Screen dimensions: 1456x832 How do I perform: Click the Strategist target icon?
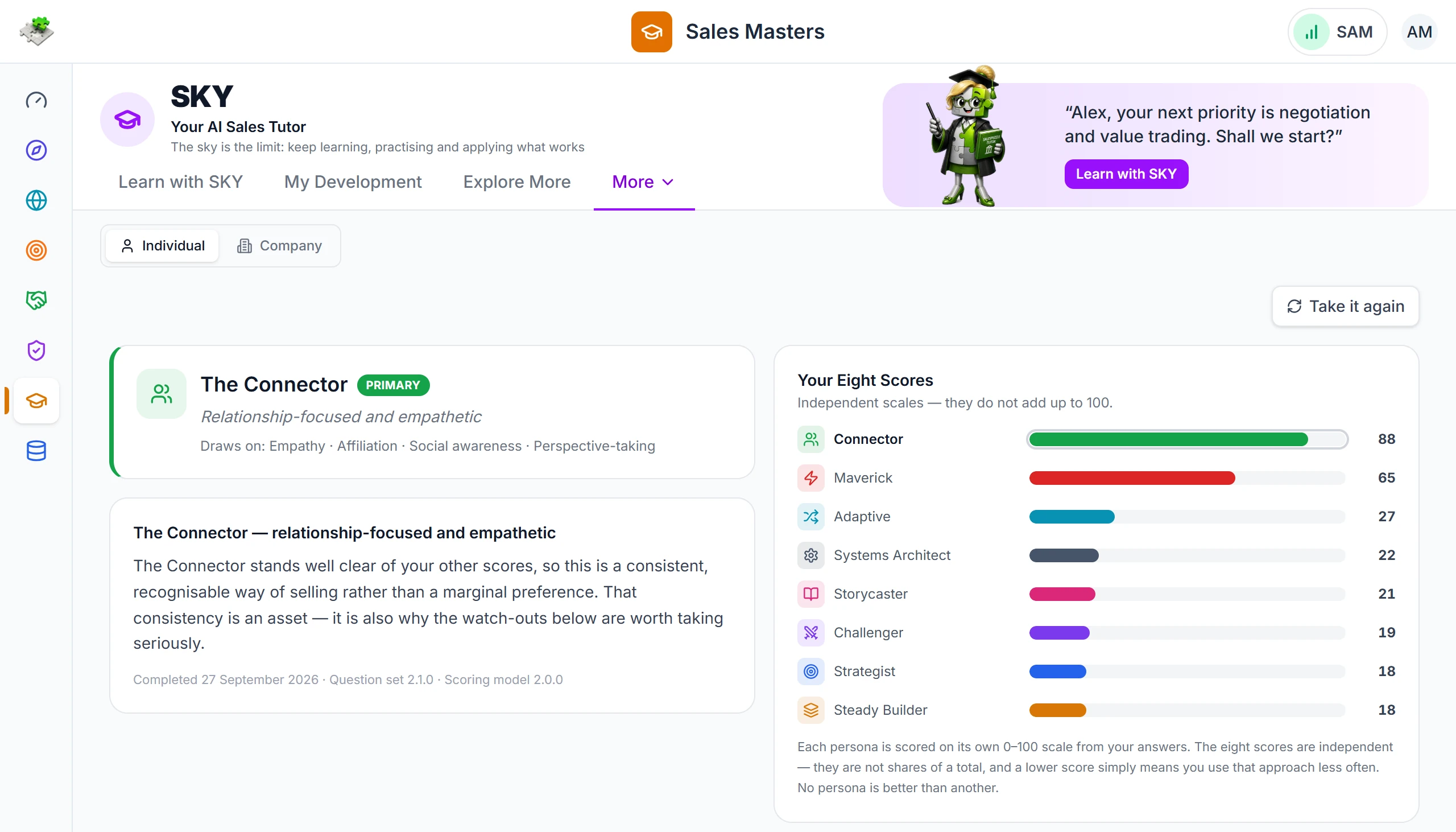[x=811, y=672]
